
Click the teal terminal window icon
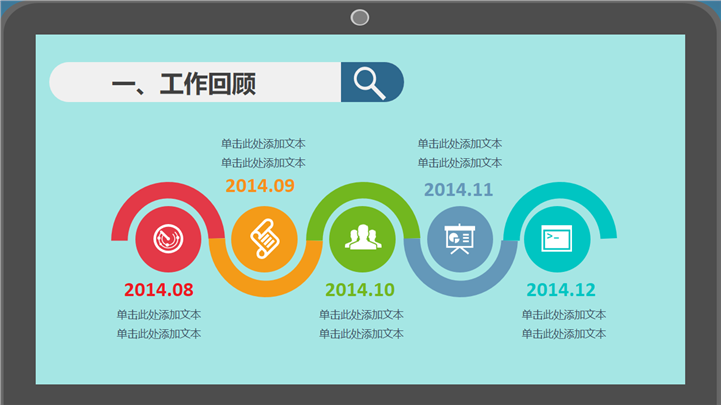(557, 239)
